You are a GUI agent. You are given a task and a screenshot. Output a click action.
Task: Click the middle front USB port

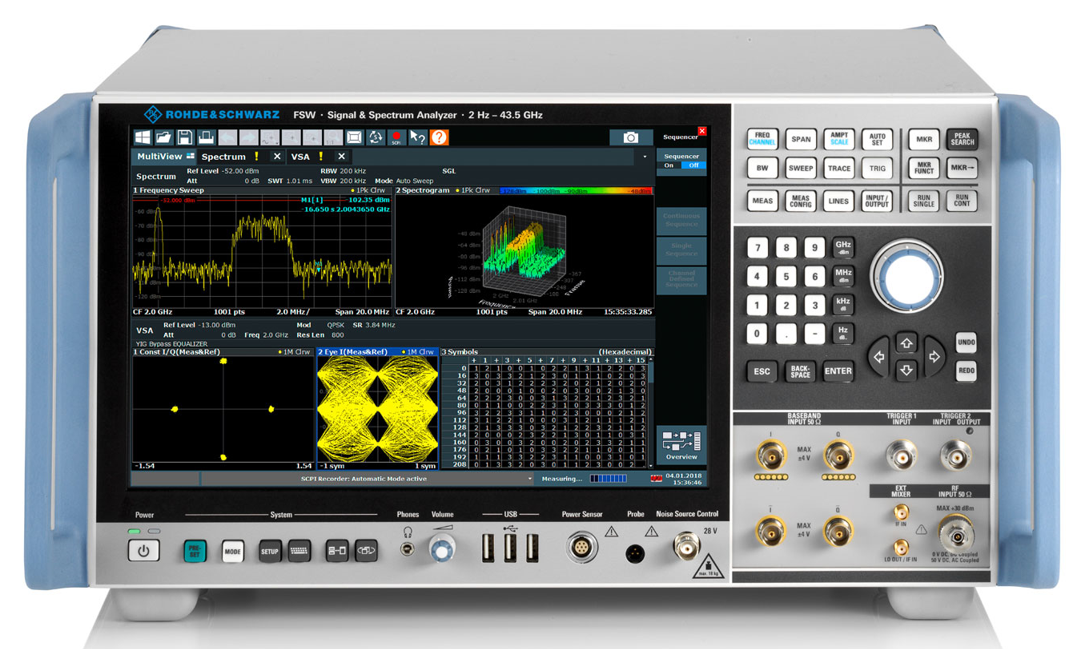point(510,548)
